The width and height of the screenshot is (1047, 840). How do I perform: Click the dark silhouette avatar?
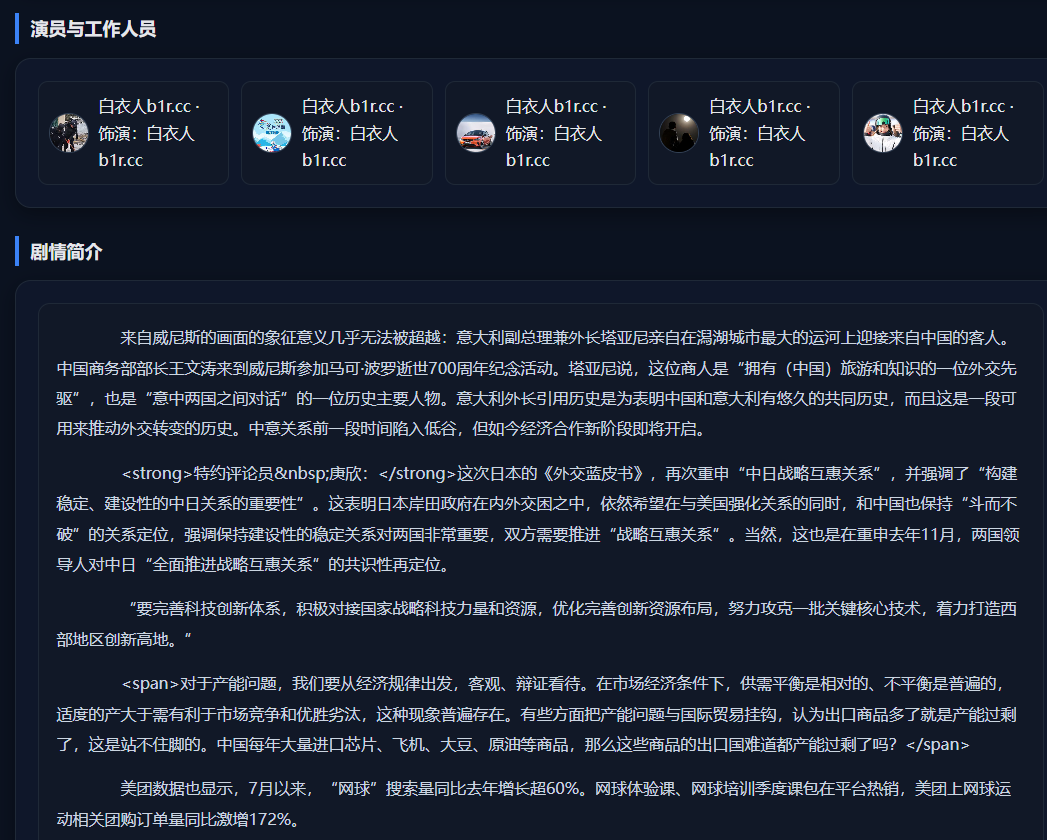679,133
